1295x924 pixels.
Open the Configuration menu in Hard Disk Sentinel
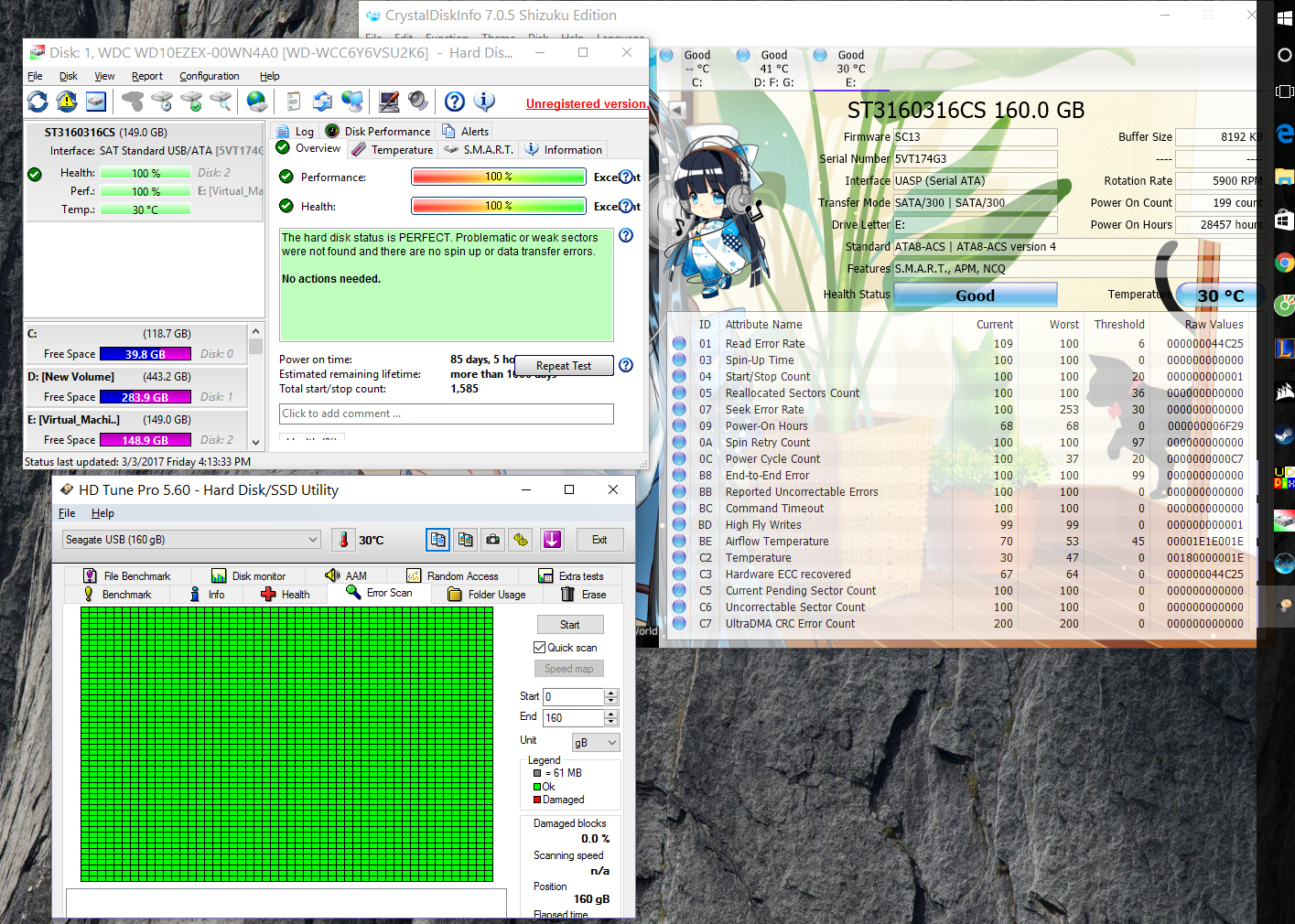coord(210,76)
